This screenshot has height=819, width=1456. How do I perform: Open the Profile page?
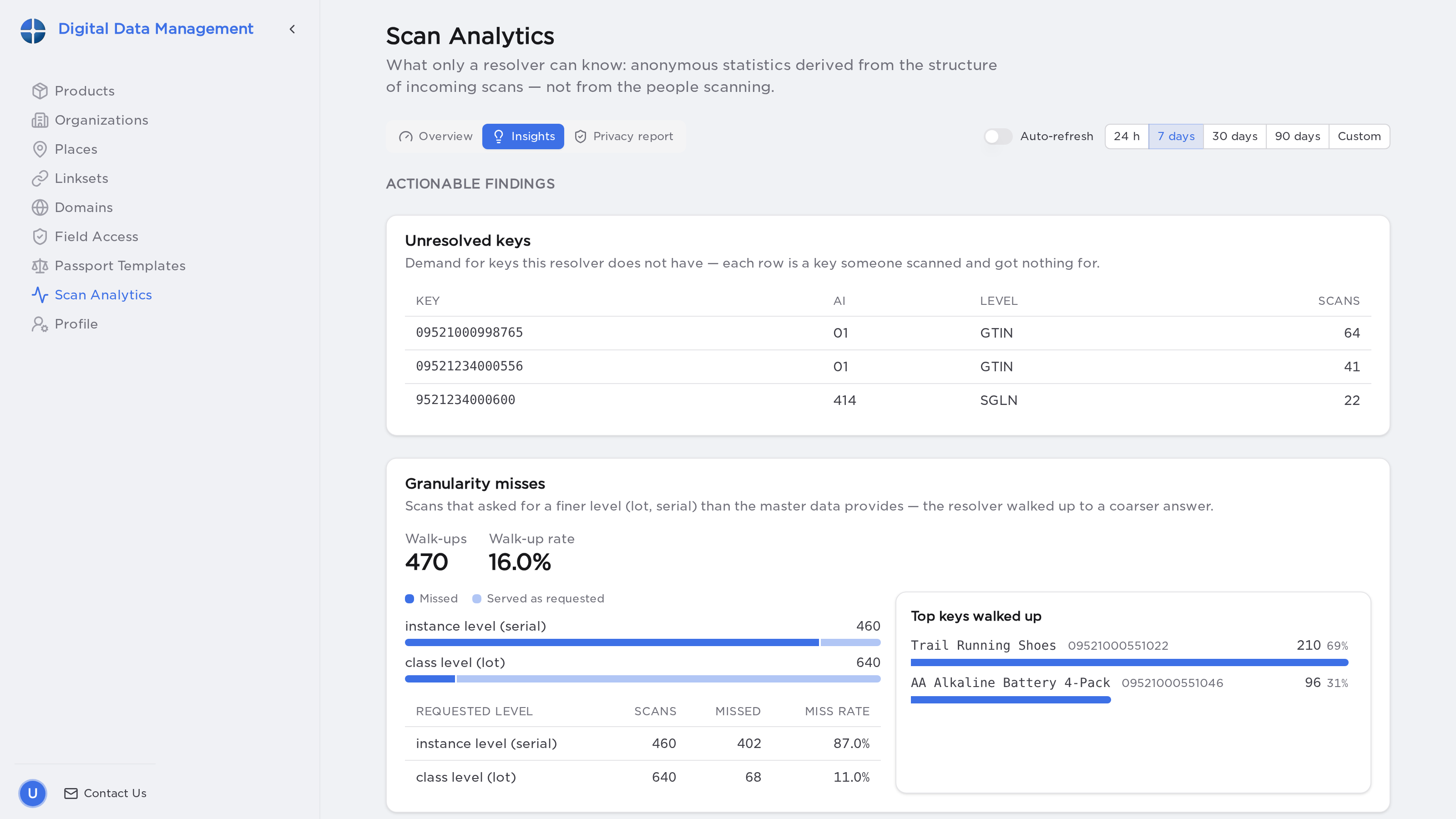coord(76,324)
